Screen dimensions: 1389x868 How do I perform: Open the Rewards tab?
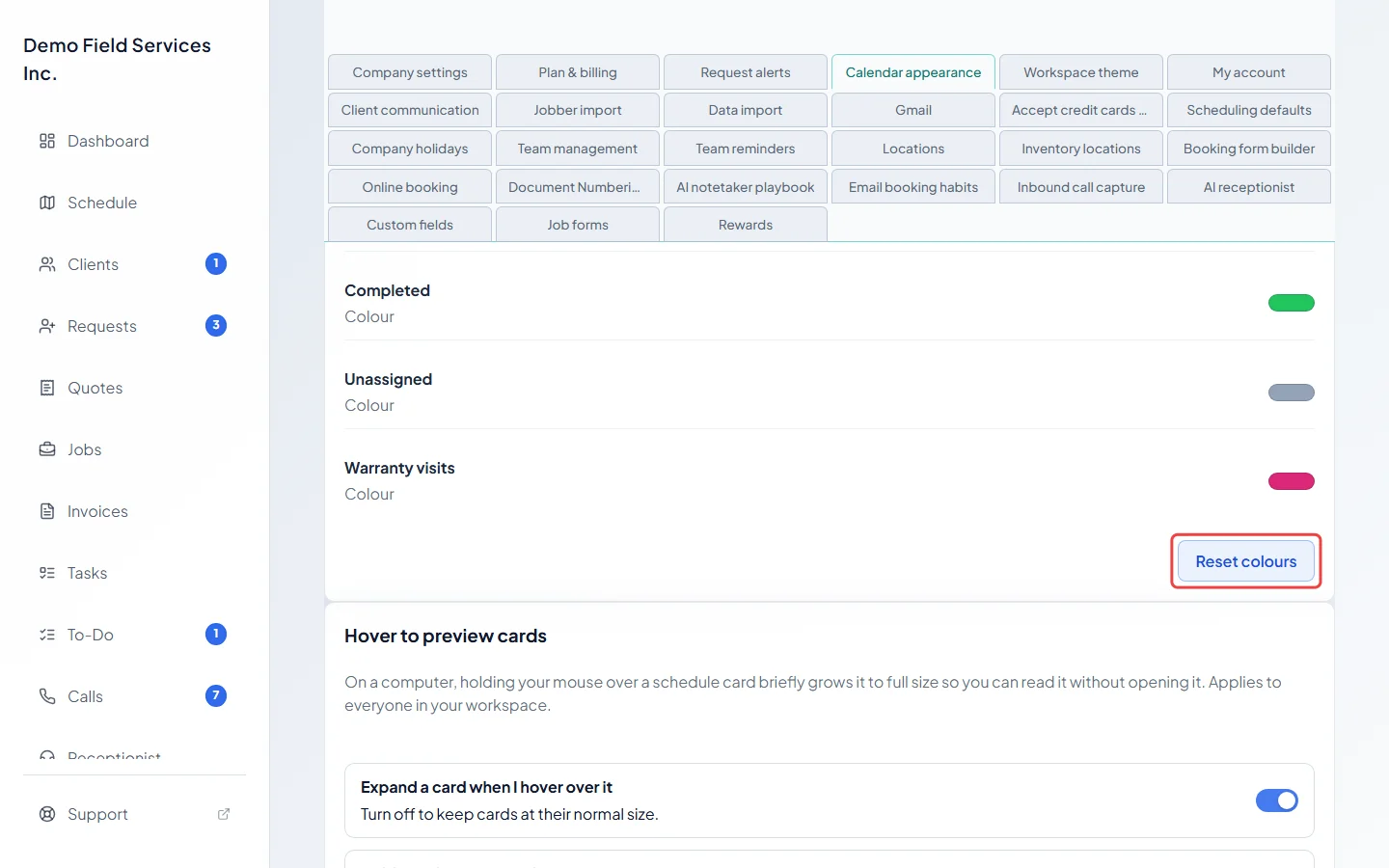click(746, 225)
